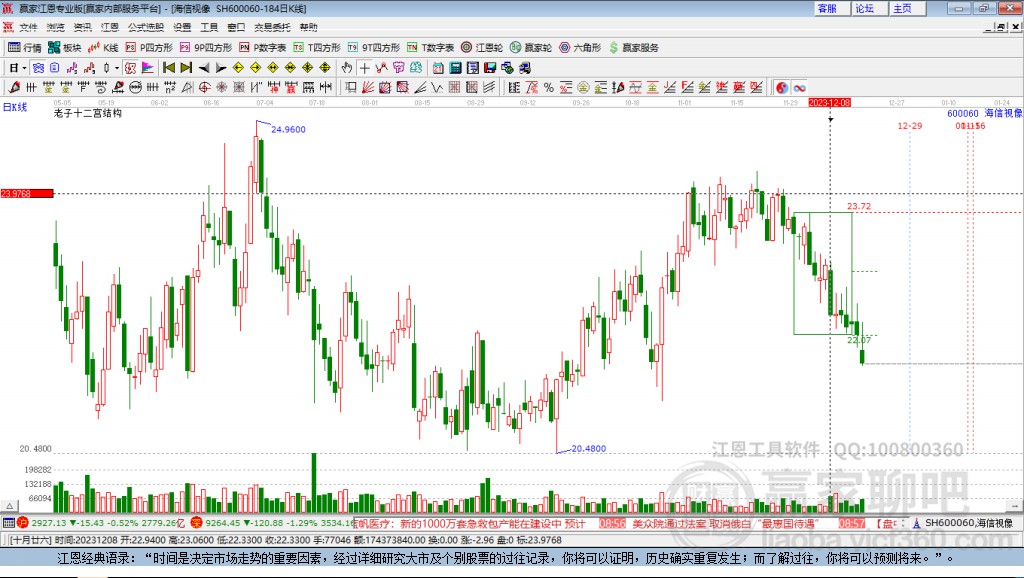Launch the 江恩轮 Gann wheel
1024x578 pixels.
pyautogui.click(x=482, y=48)
